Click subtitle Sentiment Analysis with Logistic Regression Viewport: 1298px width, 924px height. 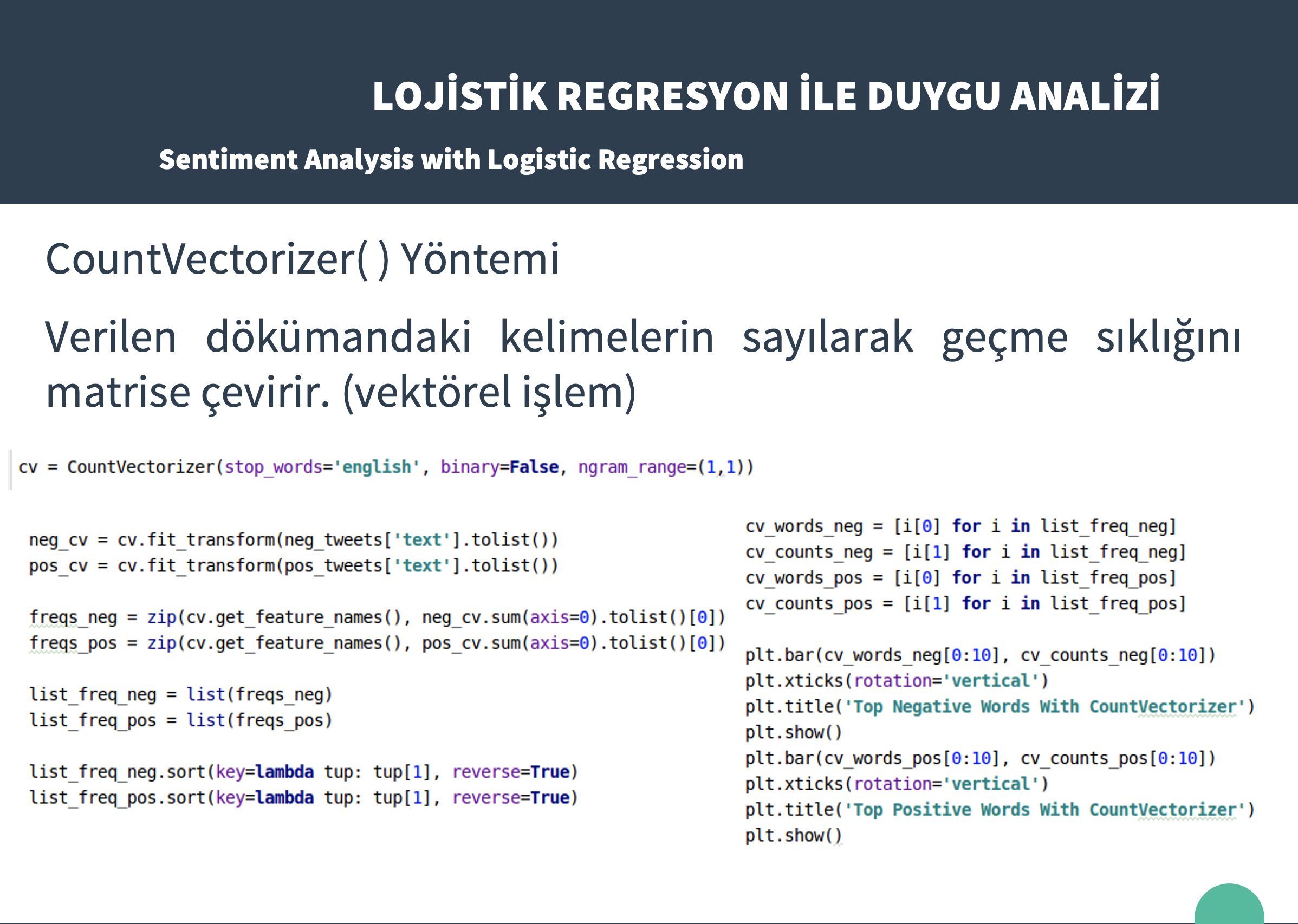tap(451, 159)
